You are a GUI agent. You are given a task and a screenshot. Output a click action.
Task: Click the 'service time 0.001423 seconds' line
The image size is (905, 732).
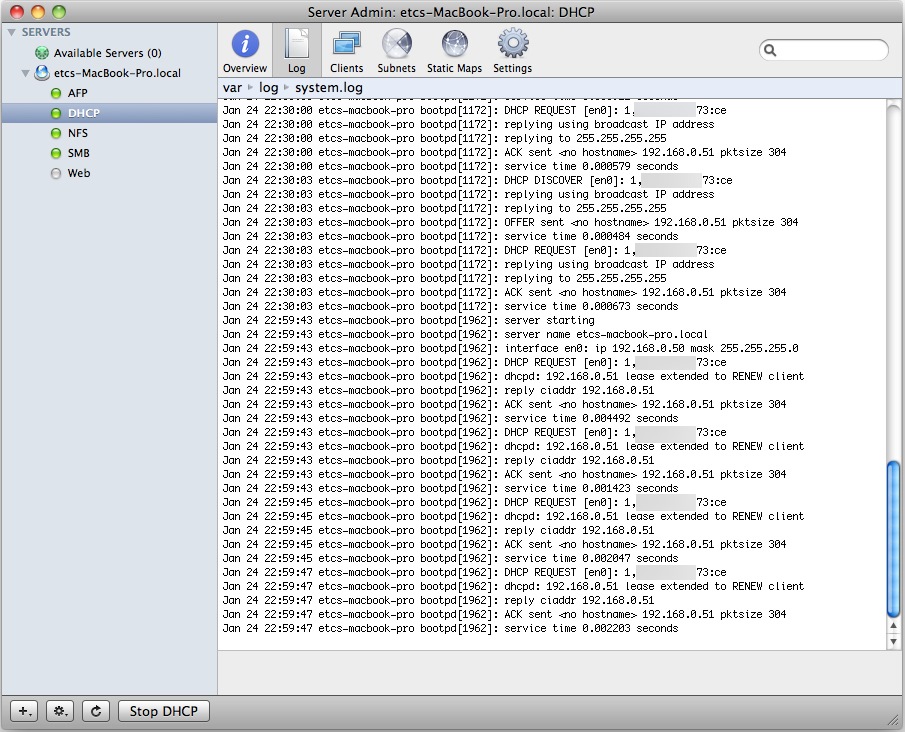pos(451,488)
